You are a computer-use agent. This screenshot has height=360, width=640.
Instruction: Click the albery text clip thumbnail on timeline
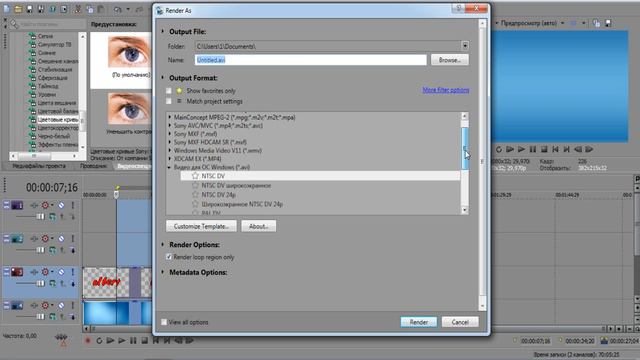pos(106,282)
